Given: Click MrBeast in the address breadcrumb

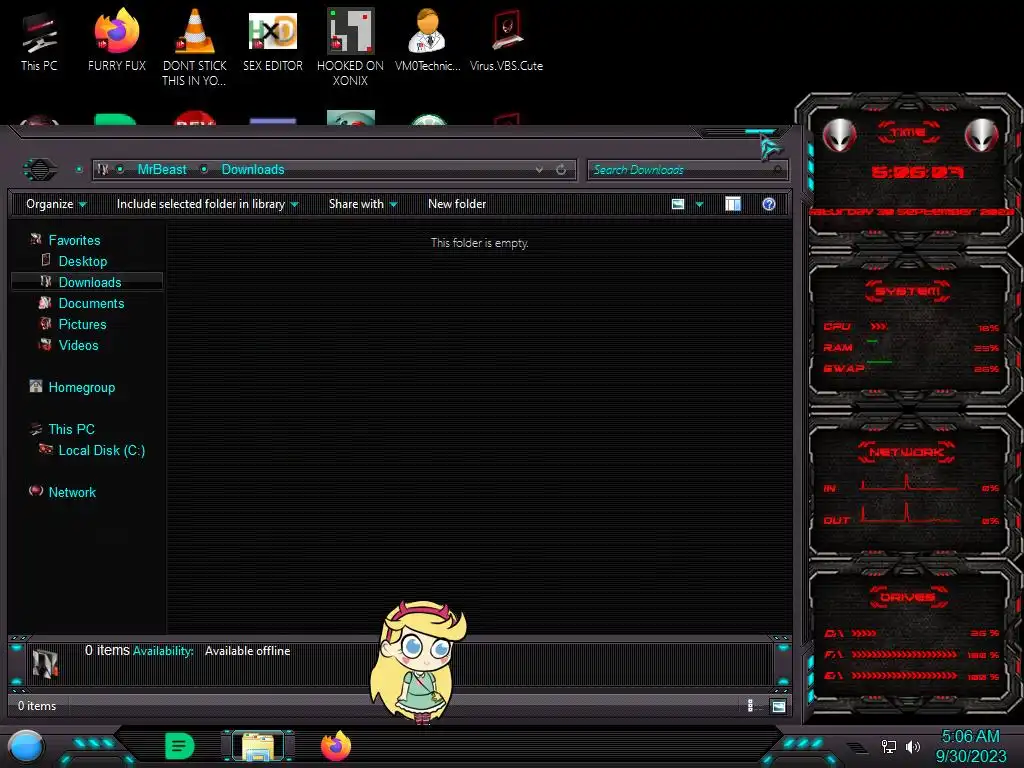Looking at the screenshot, I should click(162, 169).
